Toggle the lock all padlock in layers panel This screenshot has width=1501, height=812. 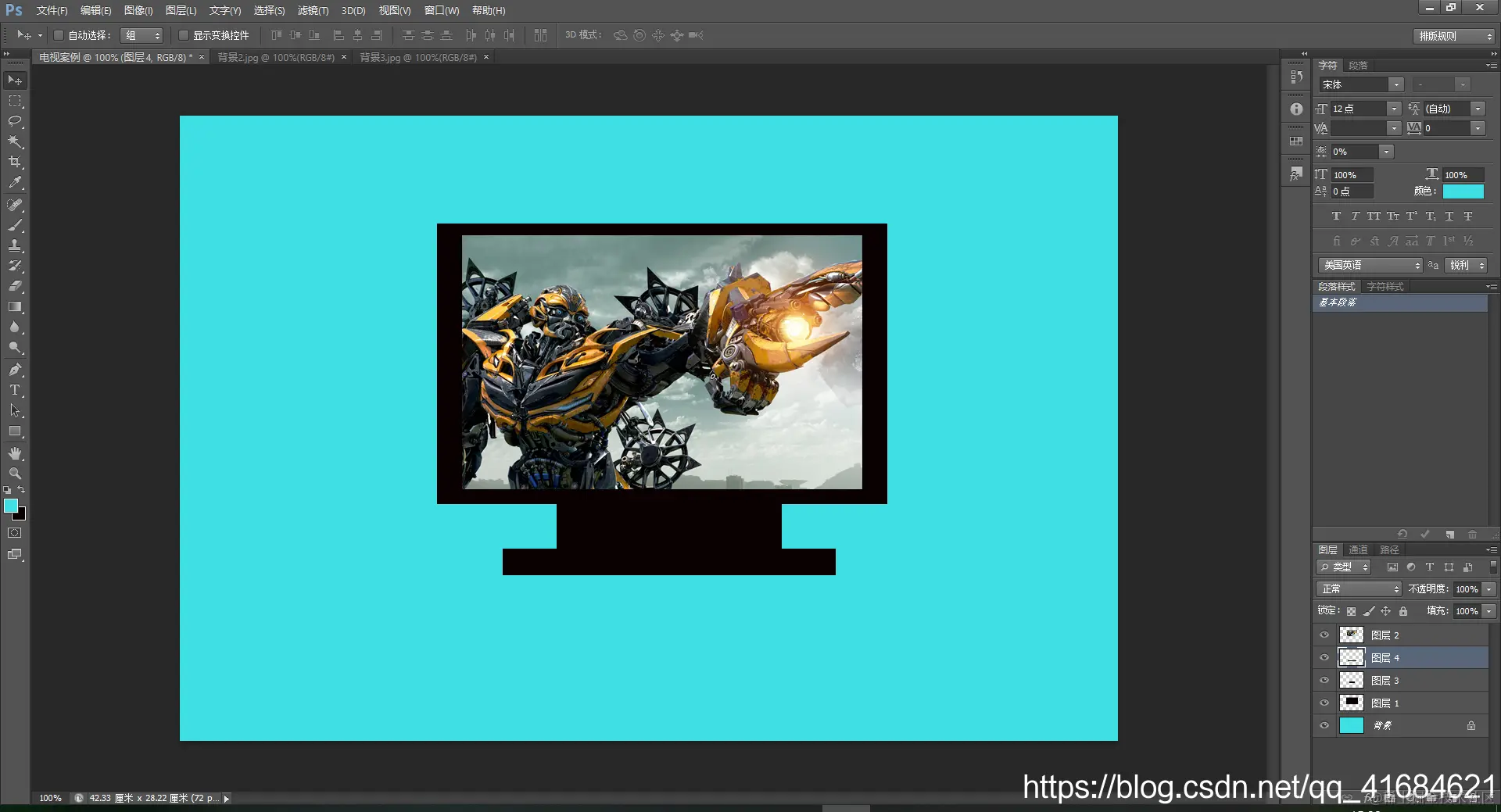[1403, 611]
